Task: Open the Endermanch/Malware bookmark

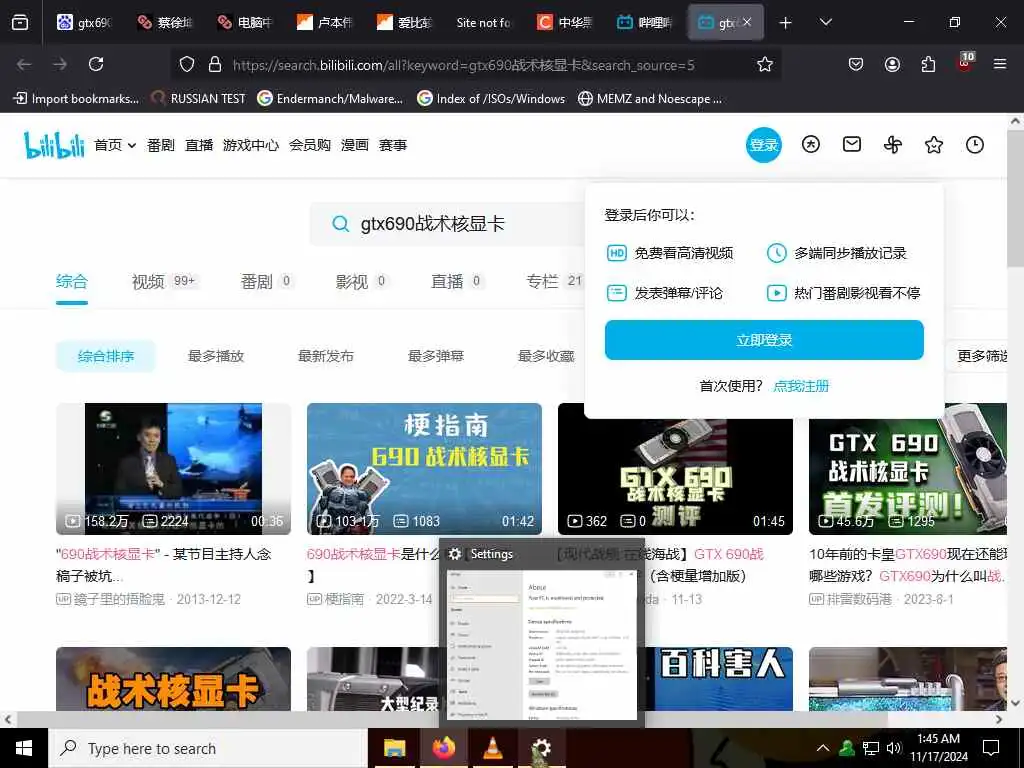Action: pyautogui.click(x=330, y=99)
